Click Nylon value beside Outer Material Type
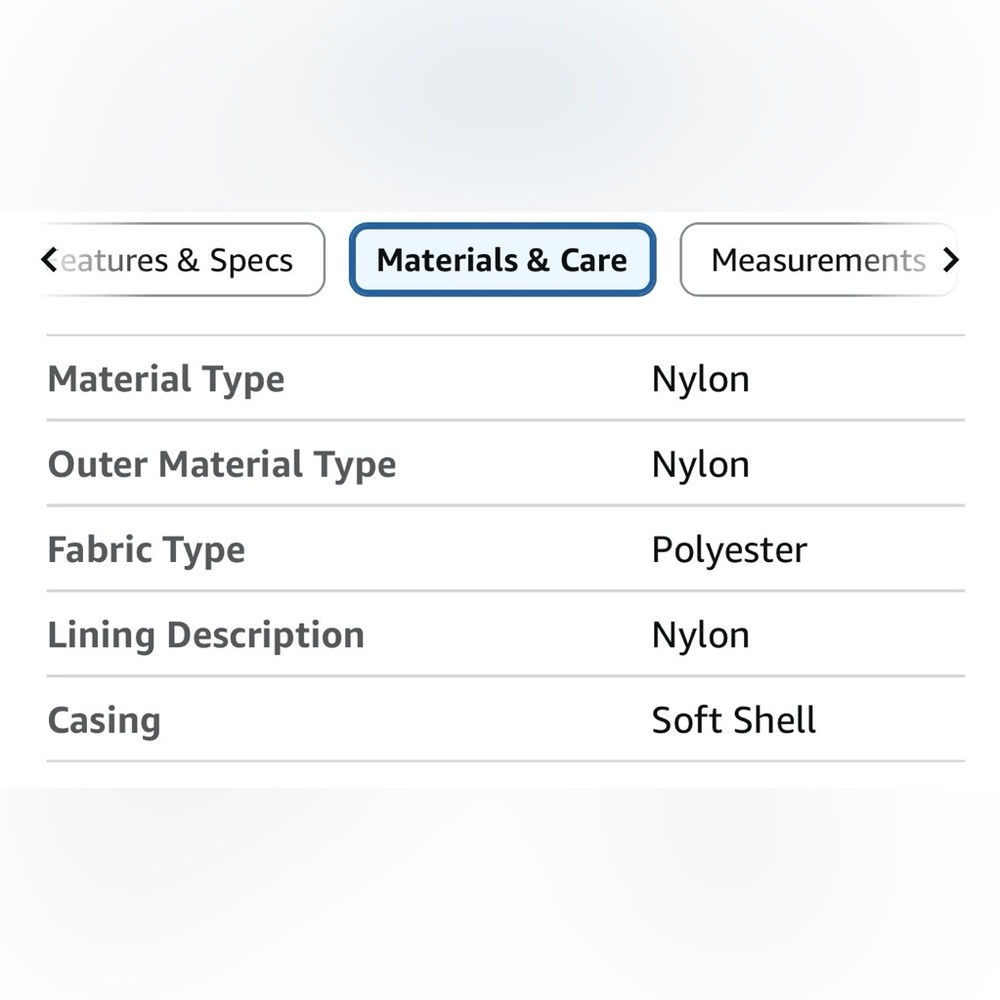 [700, 464]
